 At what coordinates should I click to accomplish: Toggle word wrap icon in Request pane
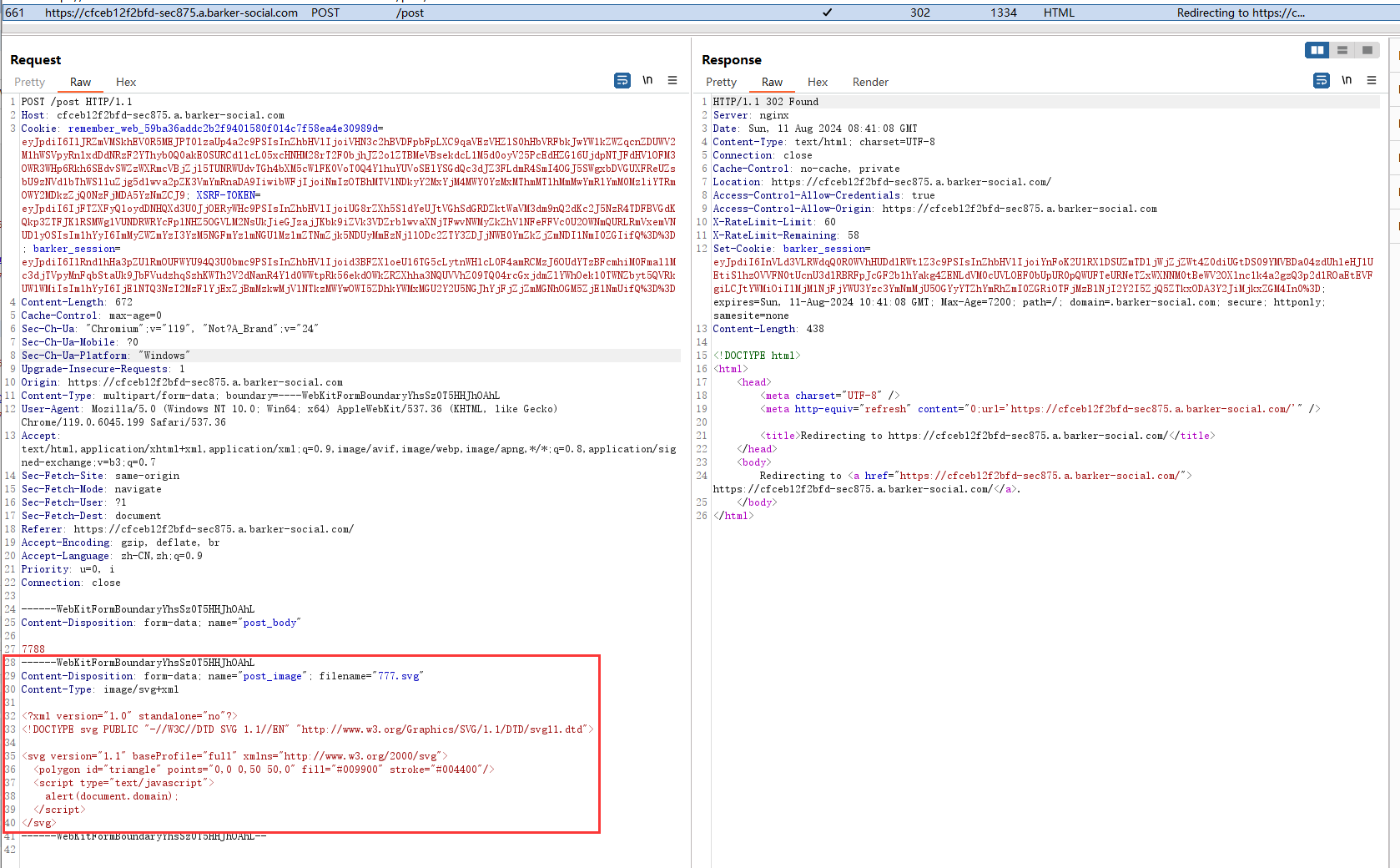[x=622, y=80]
